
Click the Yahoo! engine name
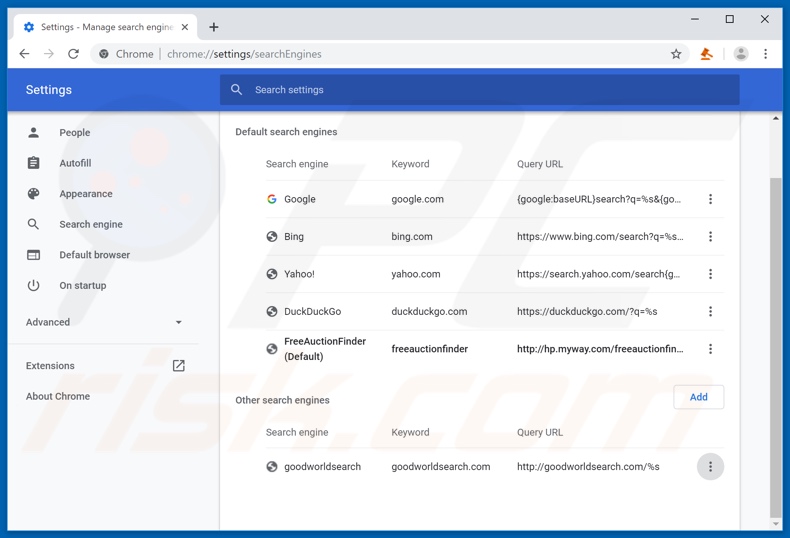(299, 274)
